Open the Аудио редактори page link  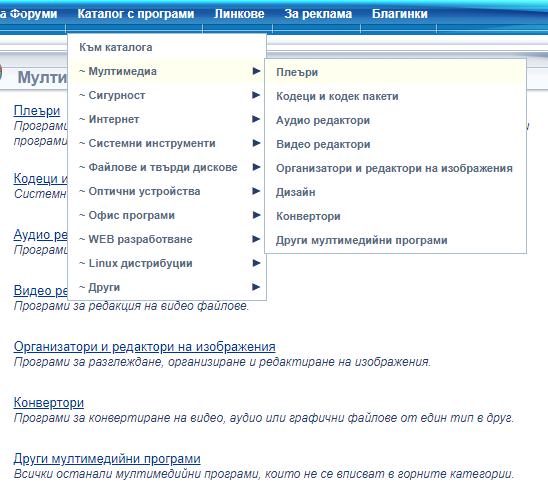coord(41,235)
